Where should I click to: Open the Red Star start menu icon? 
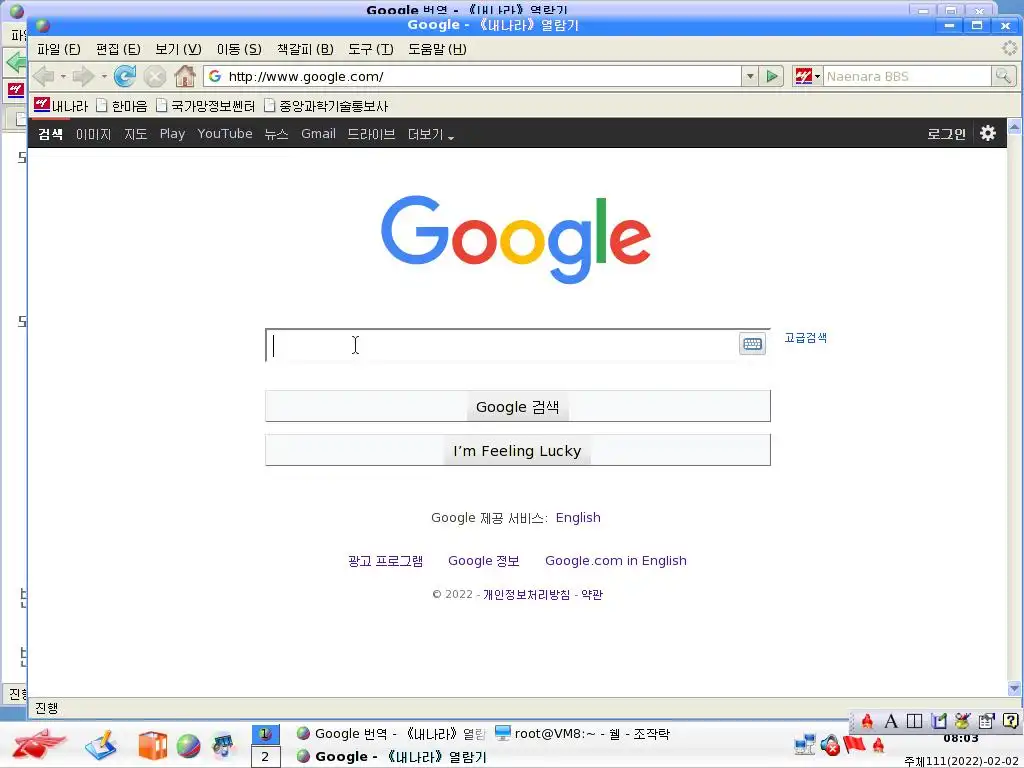pyautogui.click(x=39, y=744)
